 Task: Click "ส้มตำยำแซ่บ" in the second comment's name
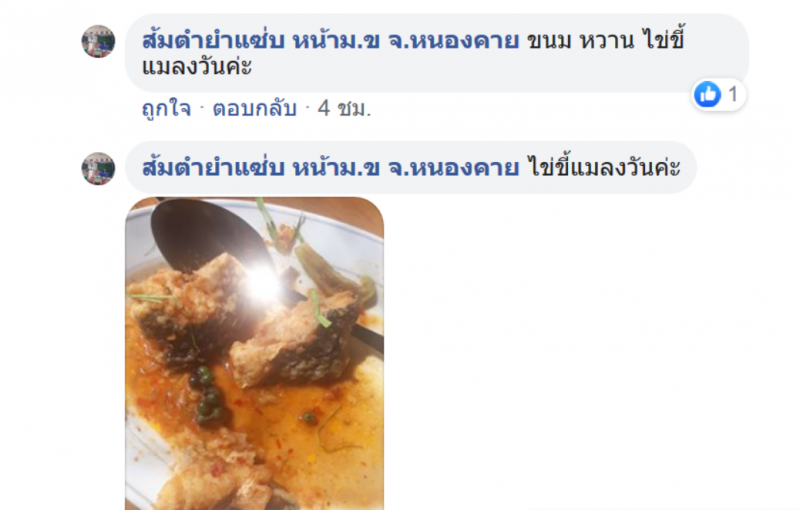(x=213, y=167)
